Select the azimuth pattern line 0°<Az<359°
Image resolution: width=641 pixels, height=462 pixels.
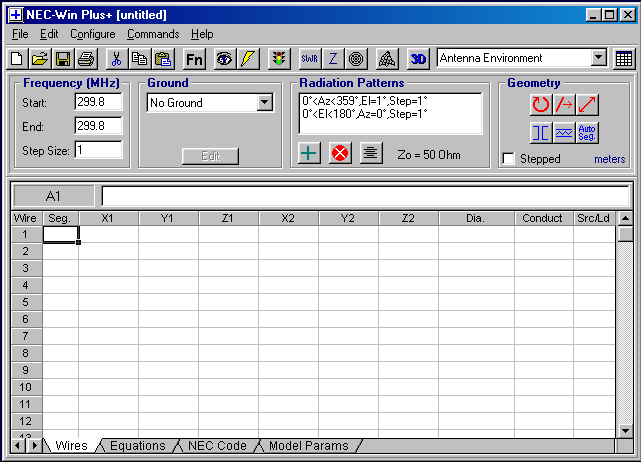(365, 101)
